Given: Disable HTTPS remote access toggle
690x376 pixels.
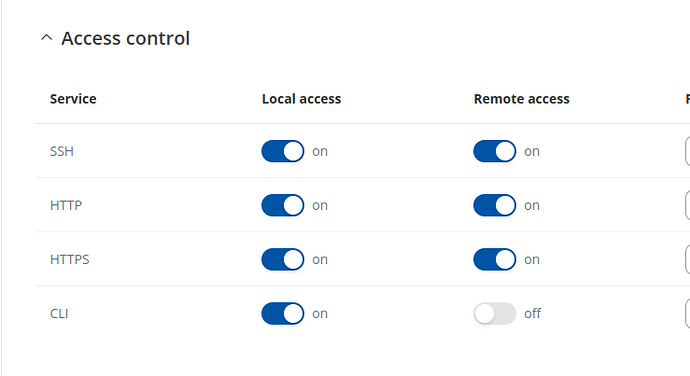Looking at the screenshot, I should coord(495,259).
